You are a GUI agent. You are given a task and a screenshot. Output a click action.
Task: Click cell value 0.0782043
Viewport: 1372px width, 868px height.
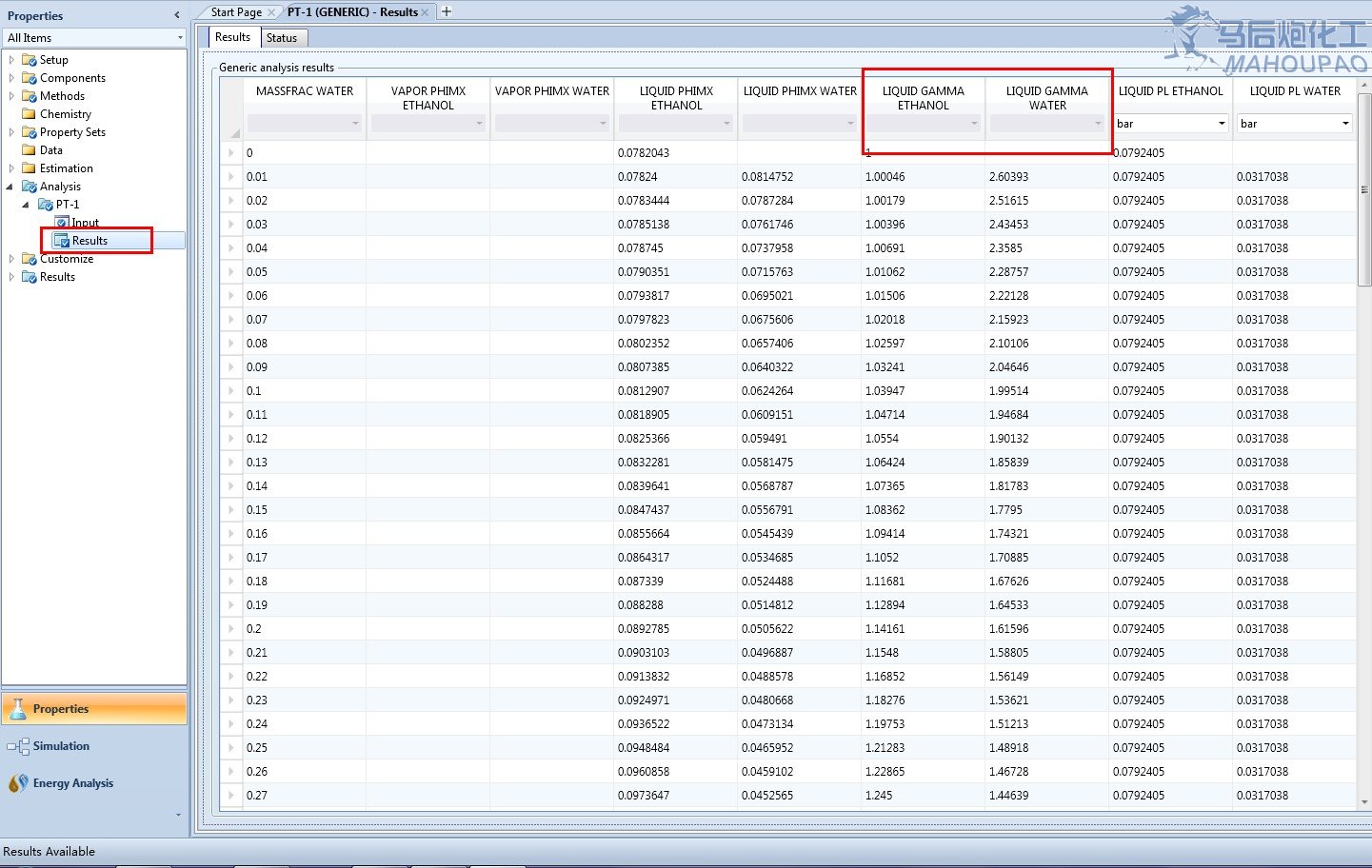click(x=676, y=153)
